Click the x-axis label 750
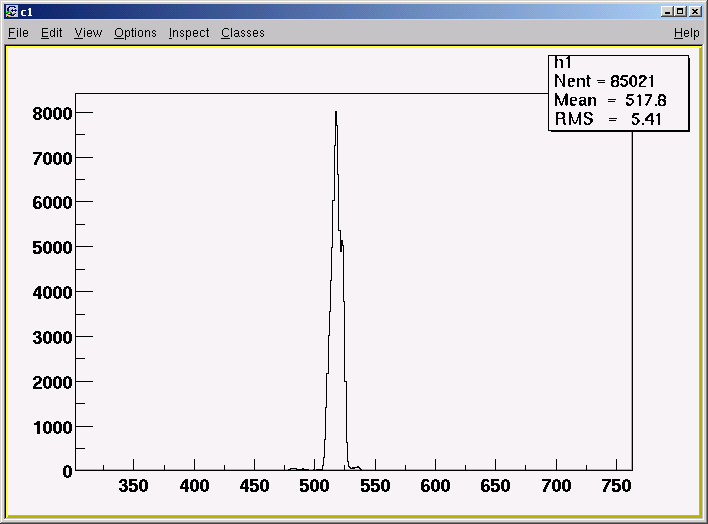 616,486
